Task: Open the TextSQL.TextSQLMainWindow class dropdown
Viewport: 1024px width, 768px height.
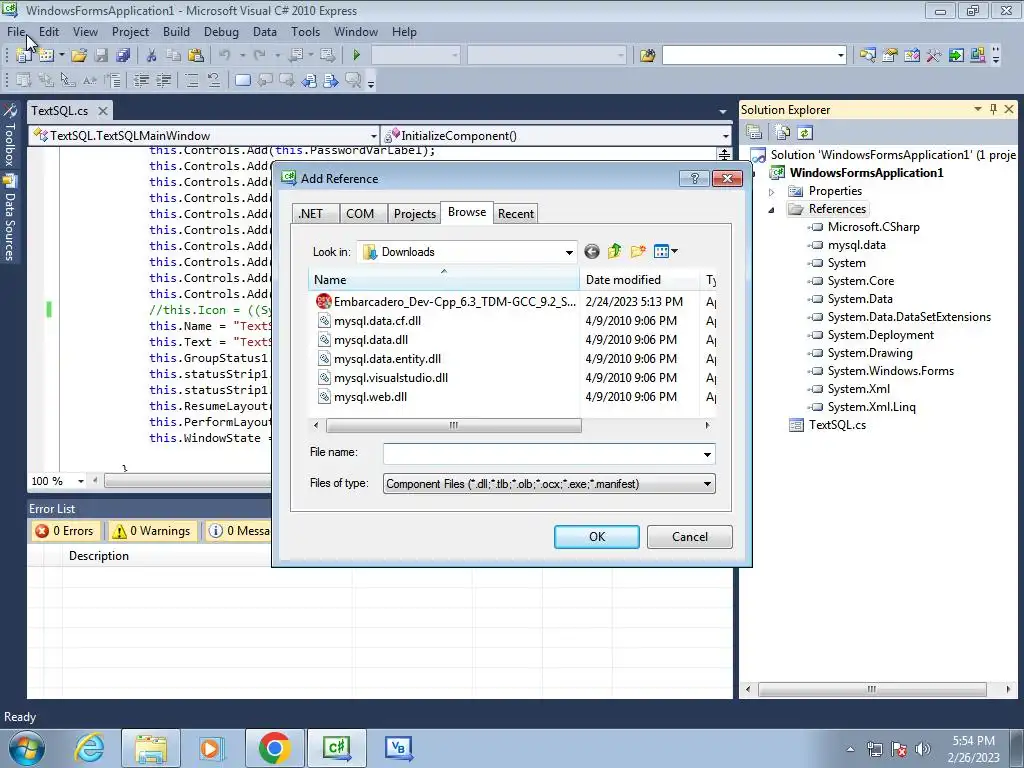Action: click(374, 136)
